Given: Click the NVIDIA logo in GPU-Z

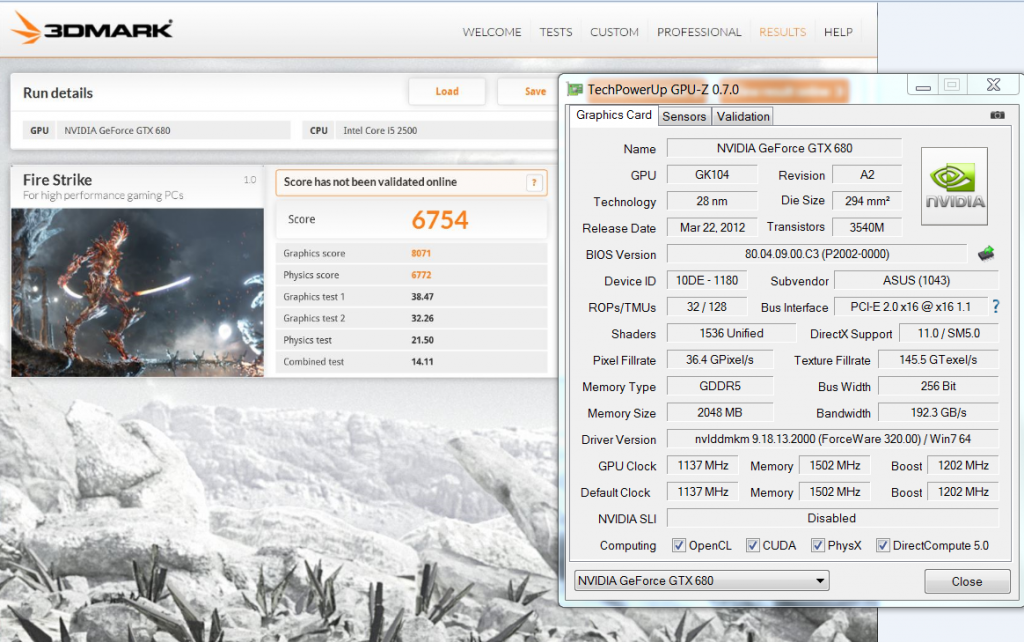Looking at the screenshot, I should pyautogui.click(x=954, y=186).
